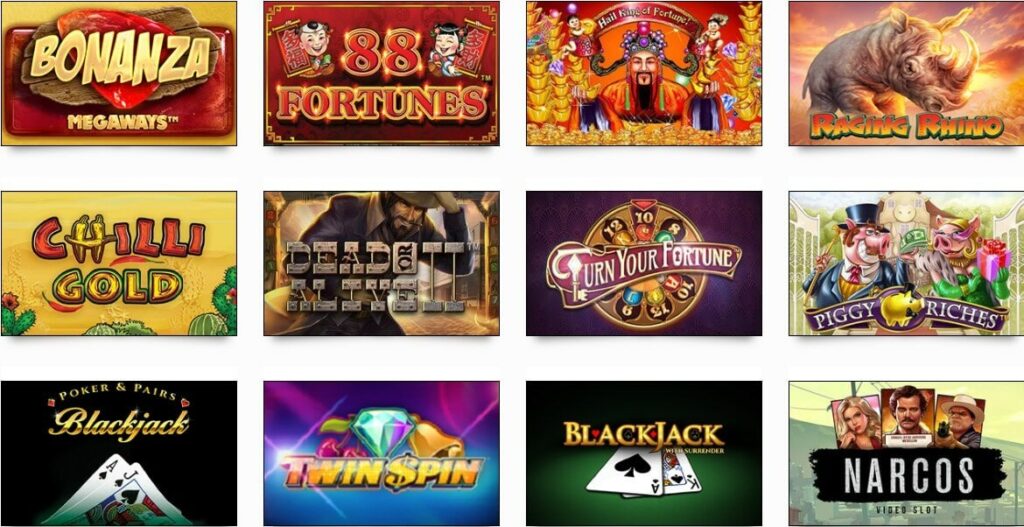Open the Turn Your Fortune slot
This screenshot has width=1024, height=527.
pyautogui.click(x=644, y=263)
